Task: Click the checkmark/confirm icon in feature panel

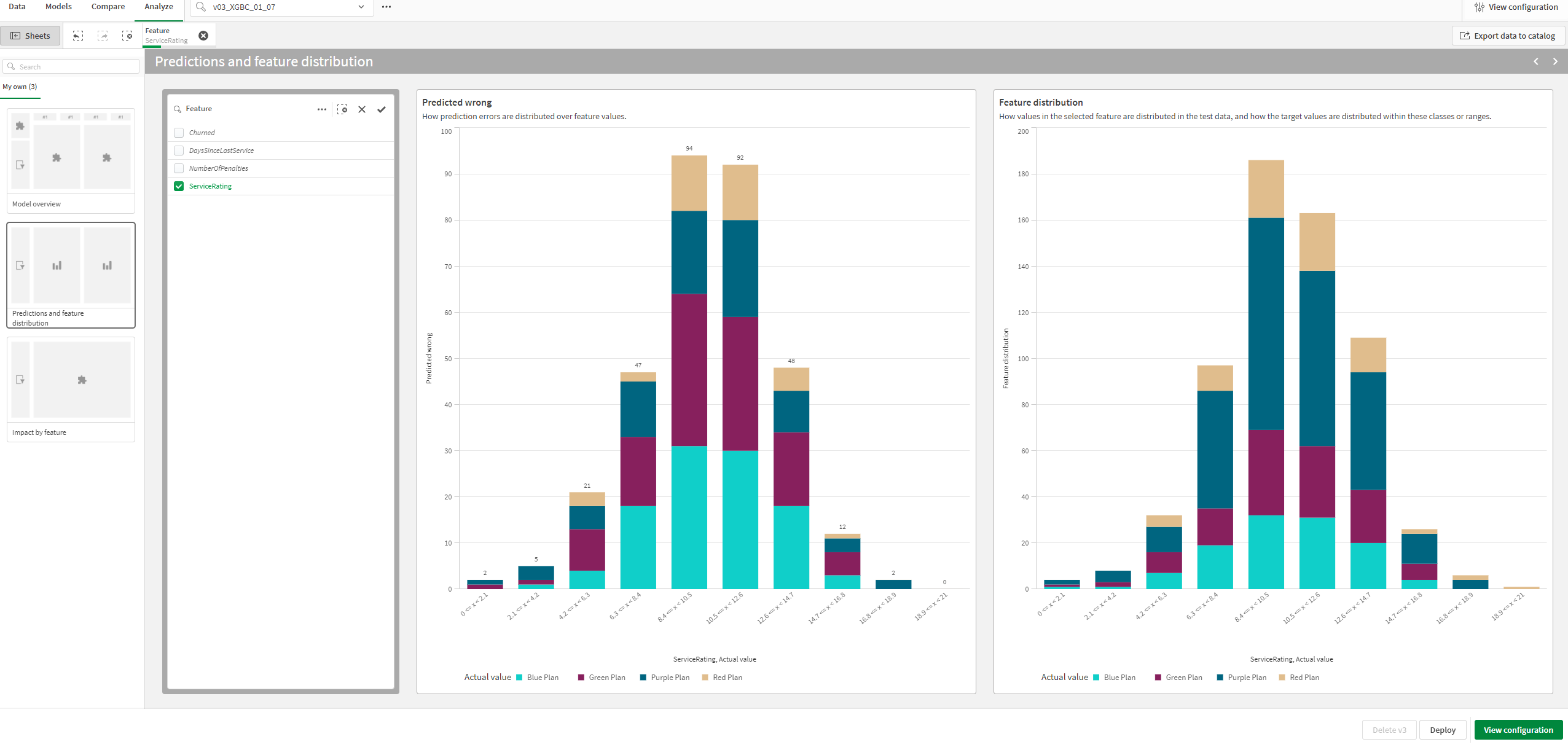Action: [x=381, y=108]
